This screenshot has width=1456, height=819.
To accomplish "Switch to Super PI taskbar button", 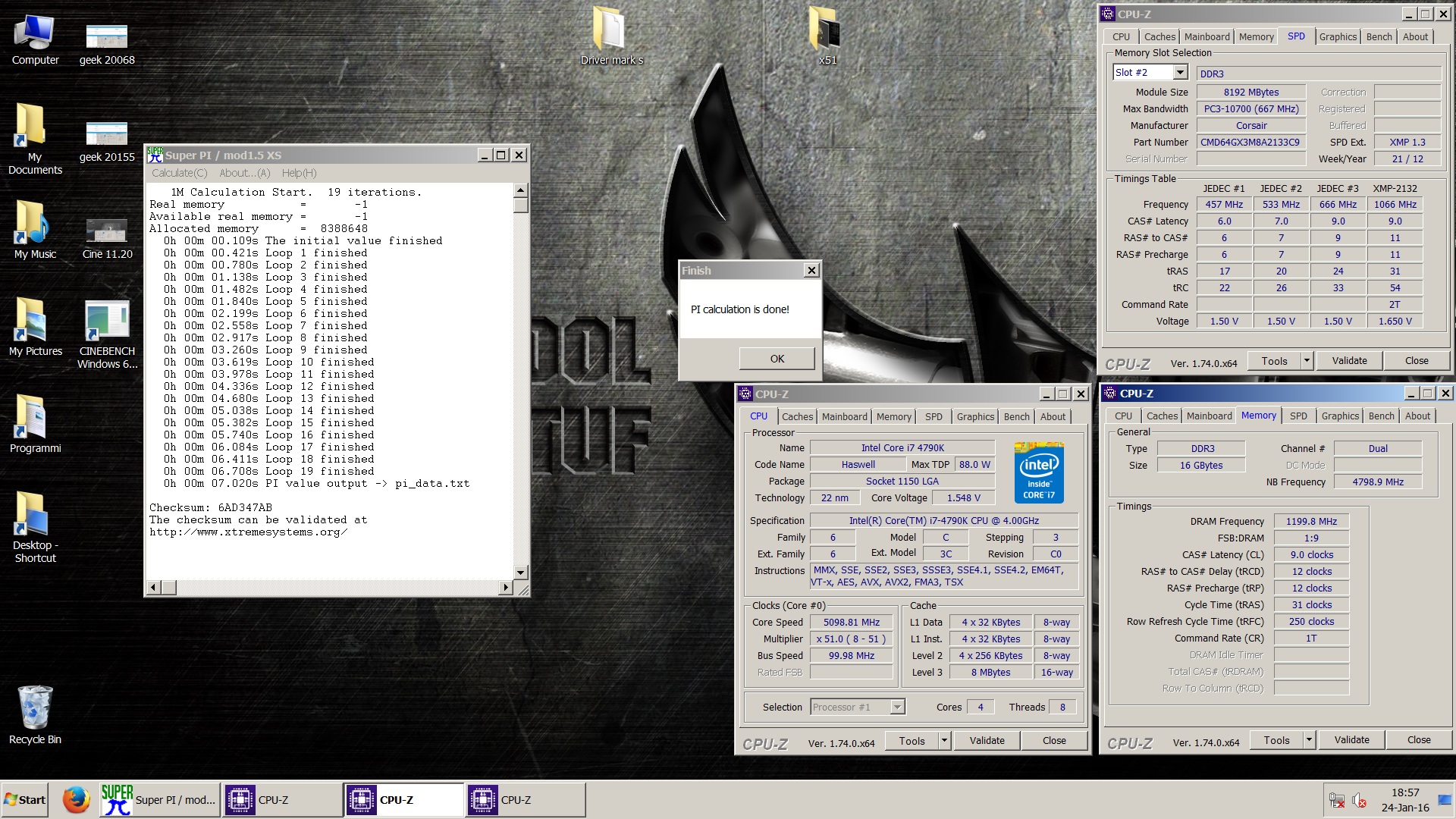I will point(160,800).
